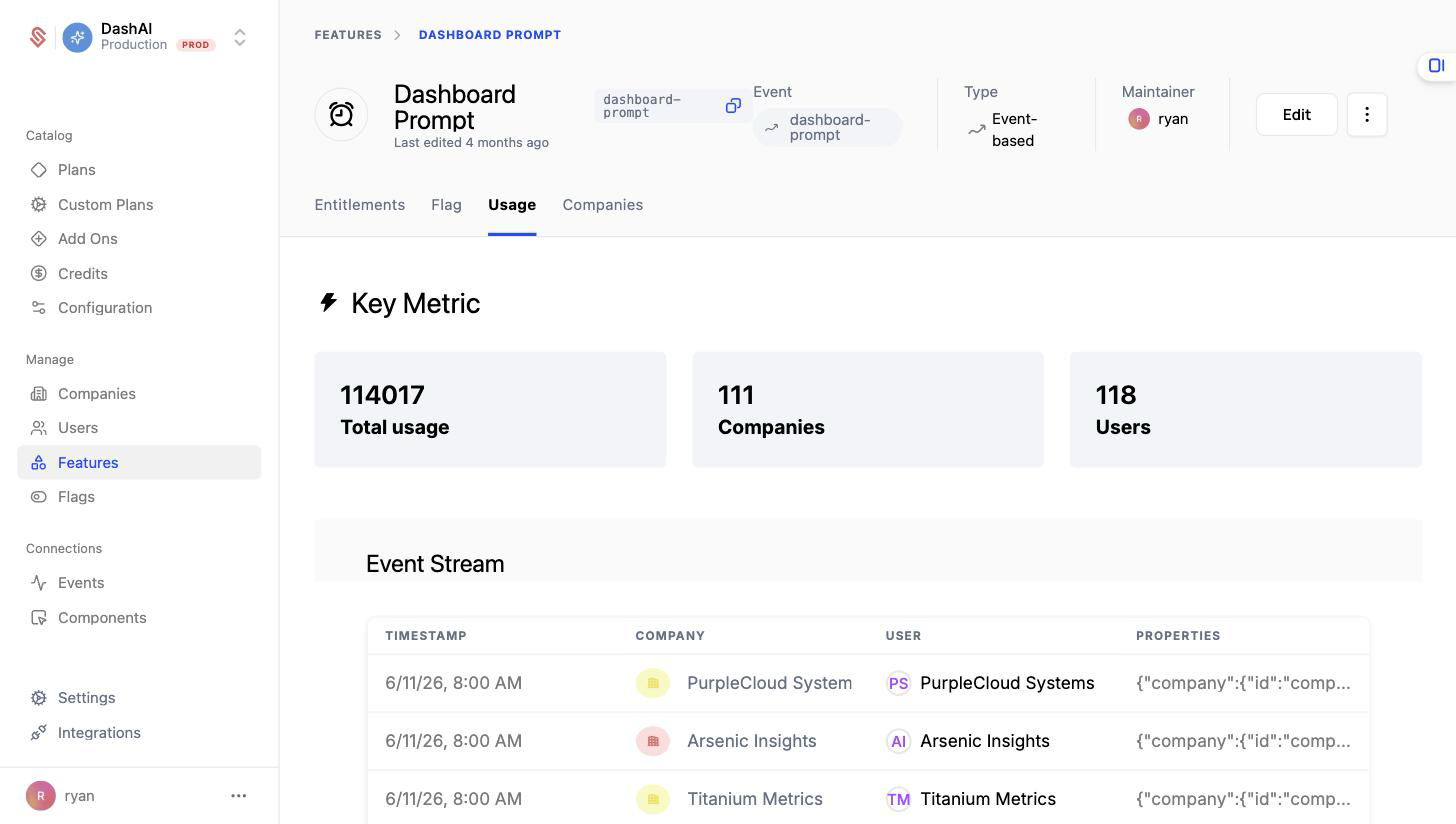
Task: Click the Settings gear icon
Action: click(x=39, y=698)
